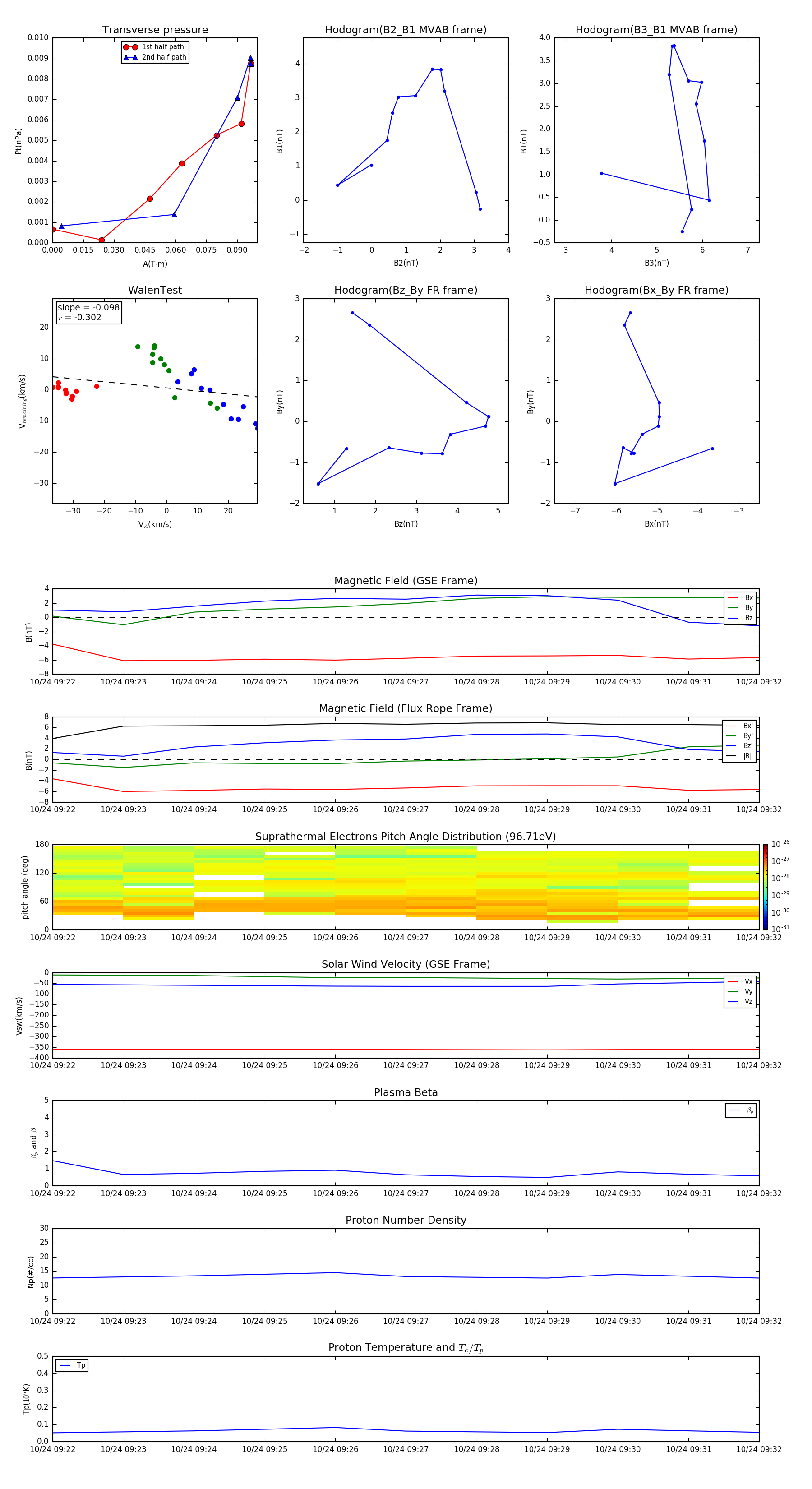Select the Vx entry in solar wind legend

coord(740,982)
